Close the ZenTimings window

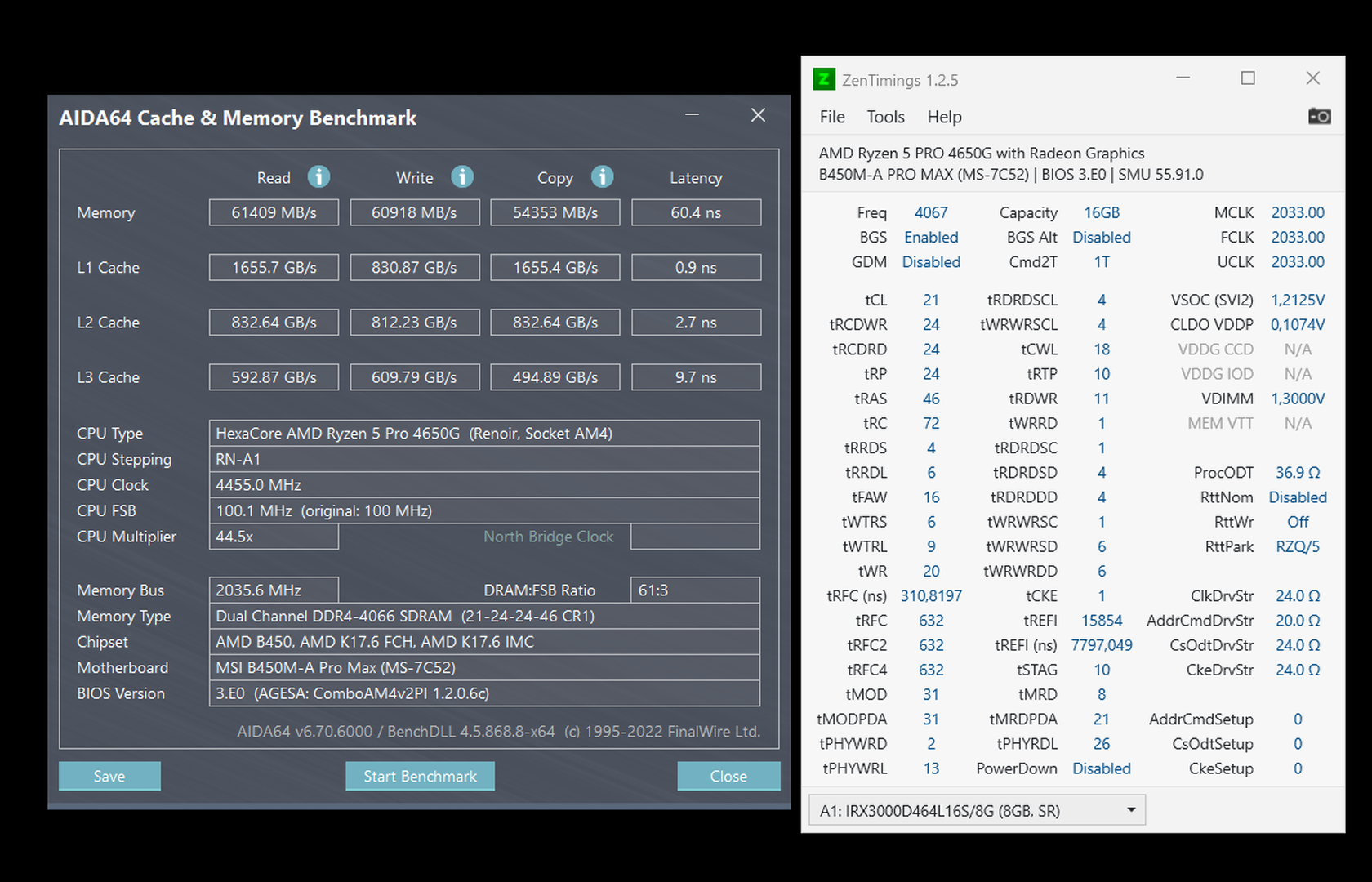pos(1312,78)
